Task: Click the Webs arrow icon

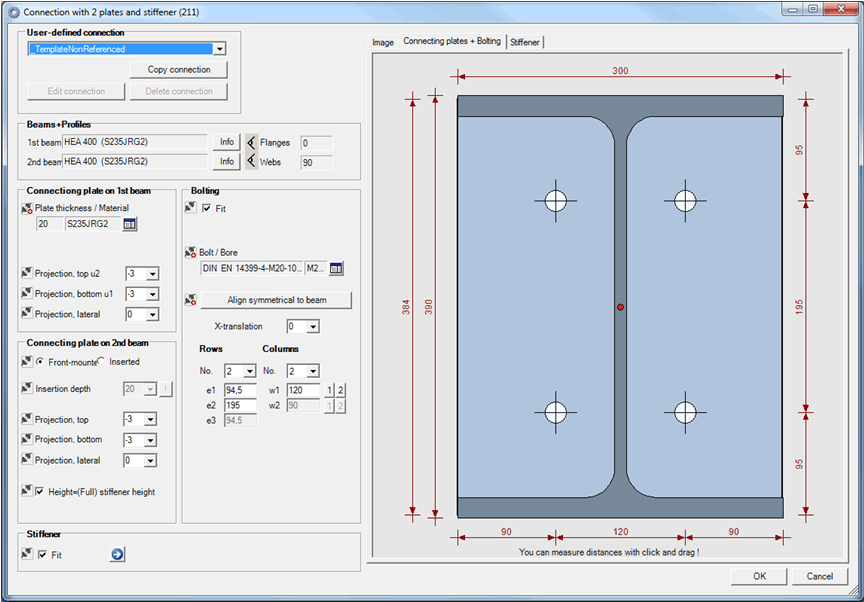Action: coord(251,162)
